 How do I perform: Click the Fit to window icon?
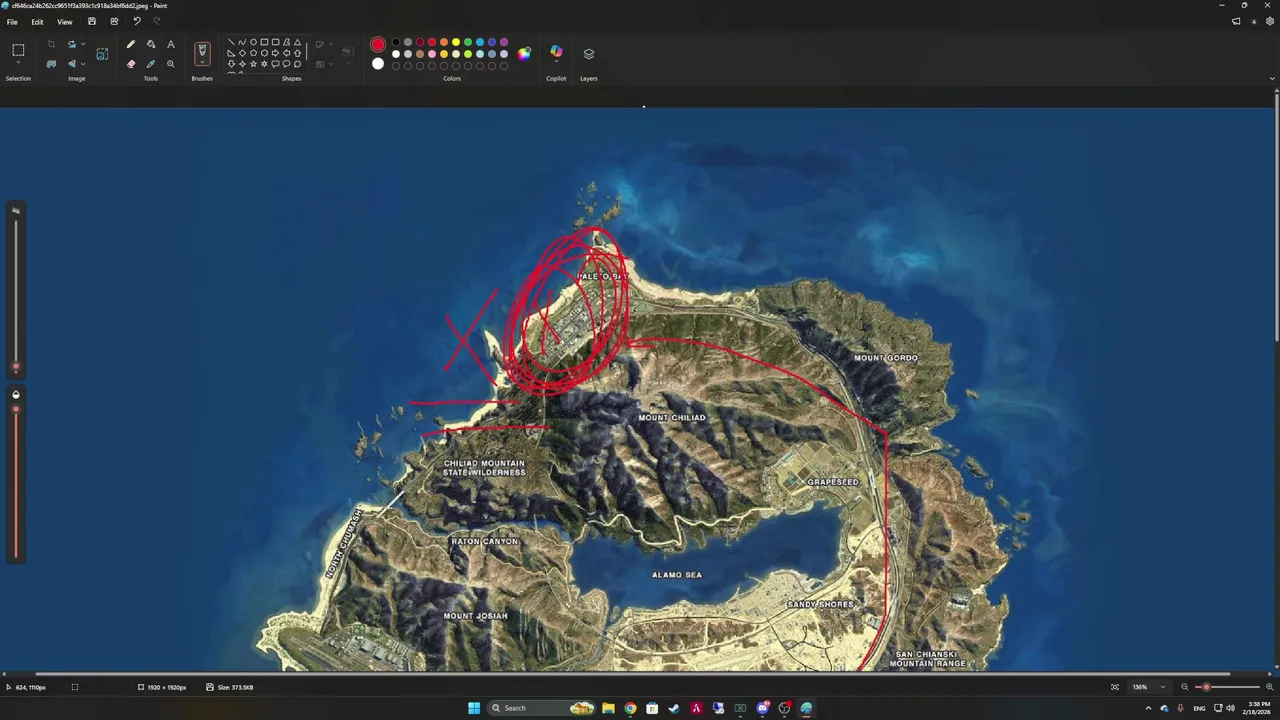click(1115, 687)
